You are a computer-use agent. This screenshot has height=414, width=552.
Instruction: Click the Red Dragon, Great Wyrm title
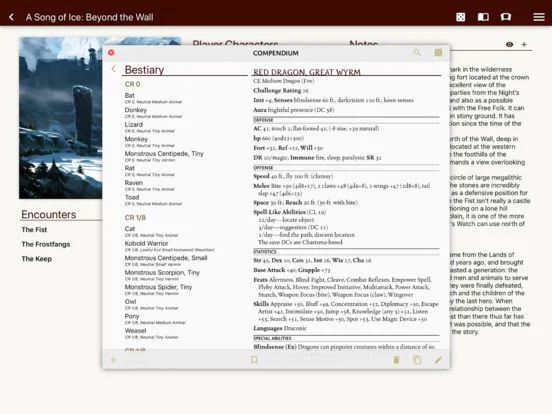[307, 72]
